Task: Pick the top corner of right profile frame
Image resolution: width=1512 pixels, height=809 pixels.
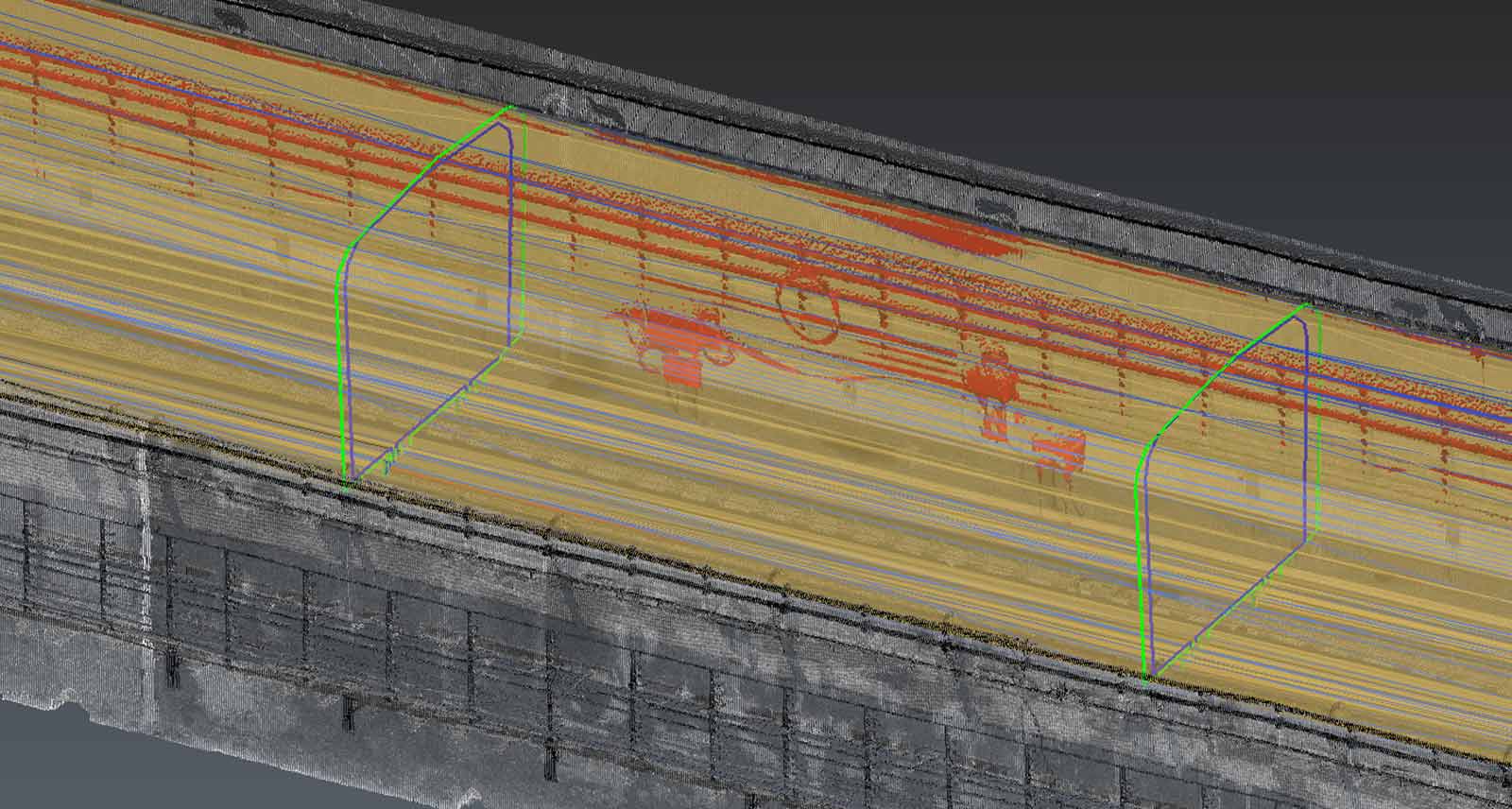Action: coord(1307,305)
